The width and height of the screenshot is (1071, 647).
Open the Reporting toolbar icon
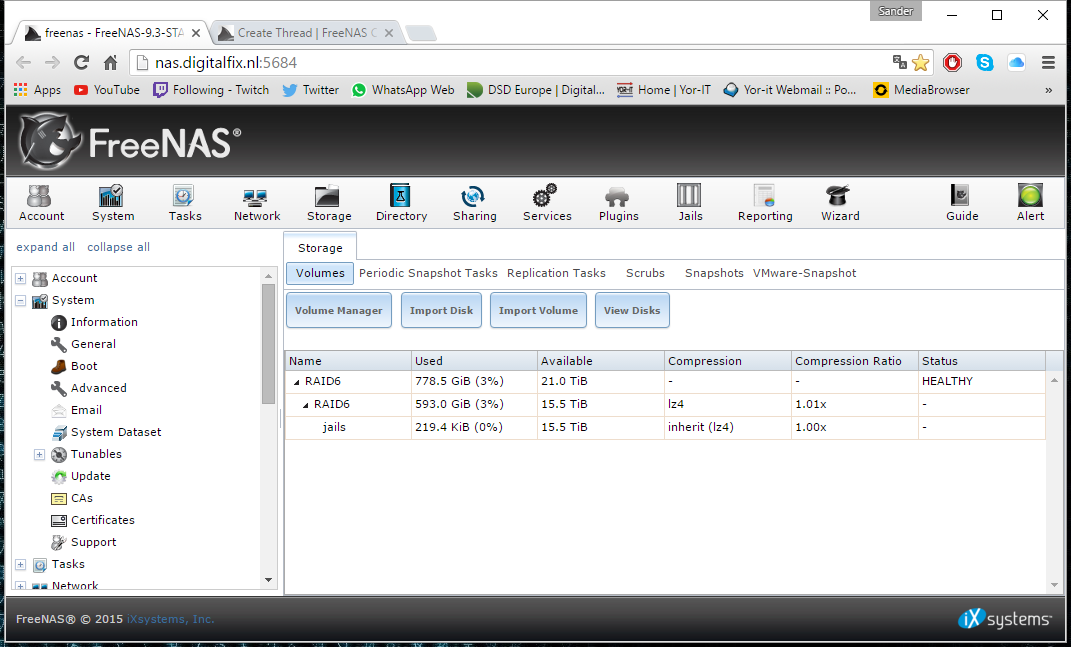point(765,202)
